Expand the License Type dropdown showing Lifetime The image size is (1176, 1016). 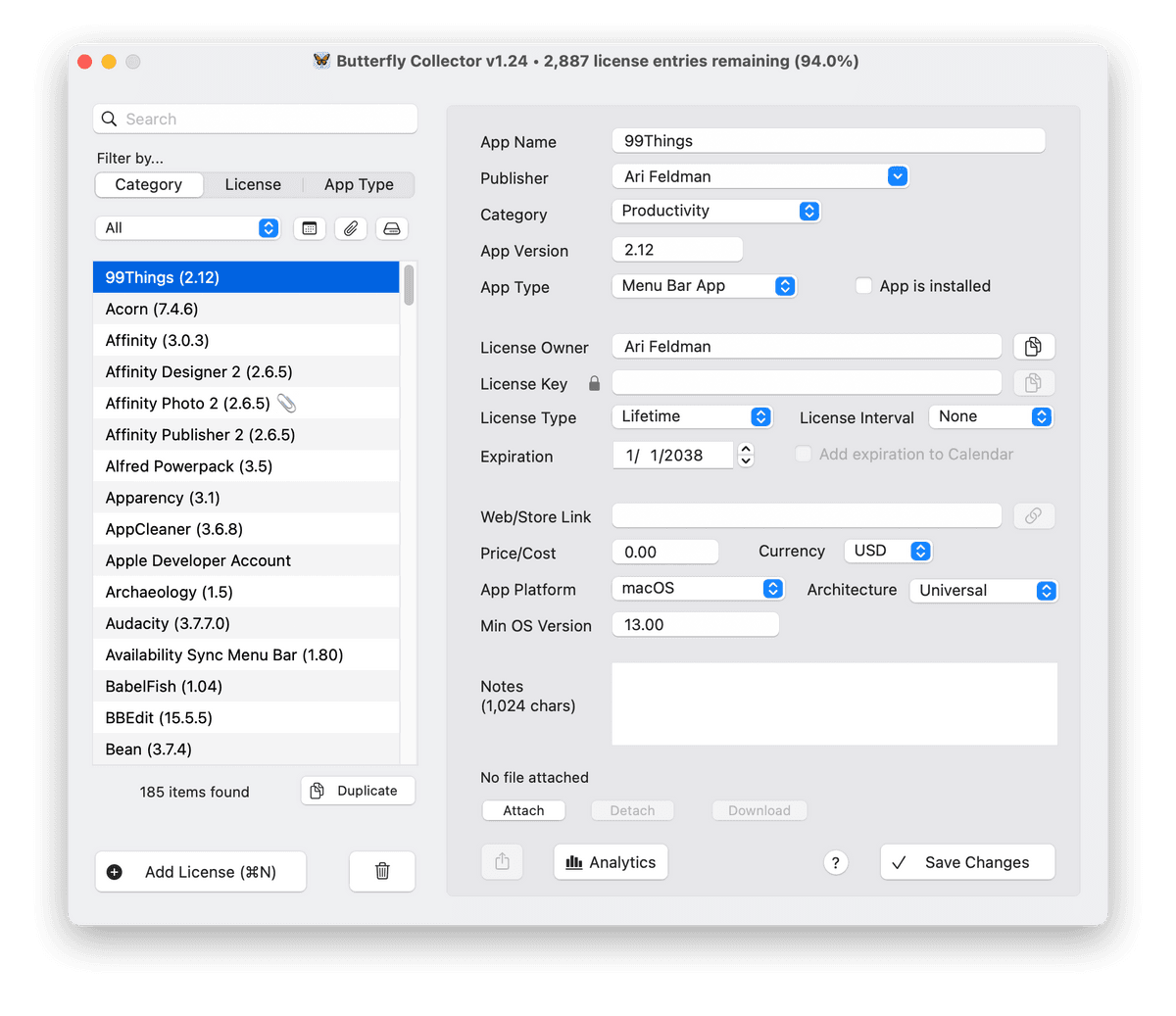691,417
